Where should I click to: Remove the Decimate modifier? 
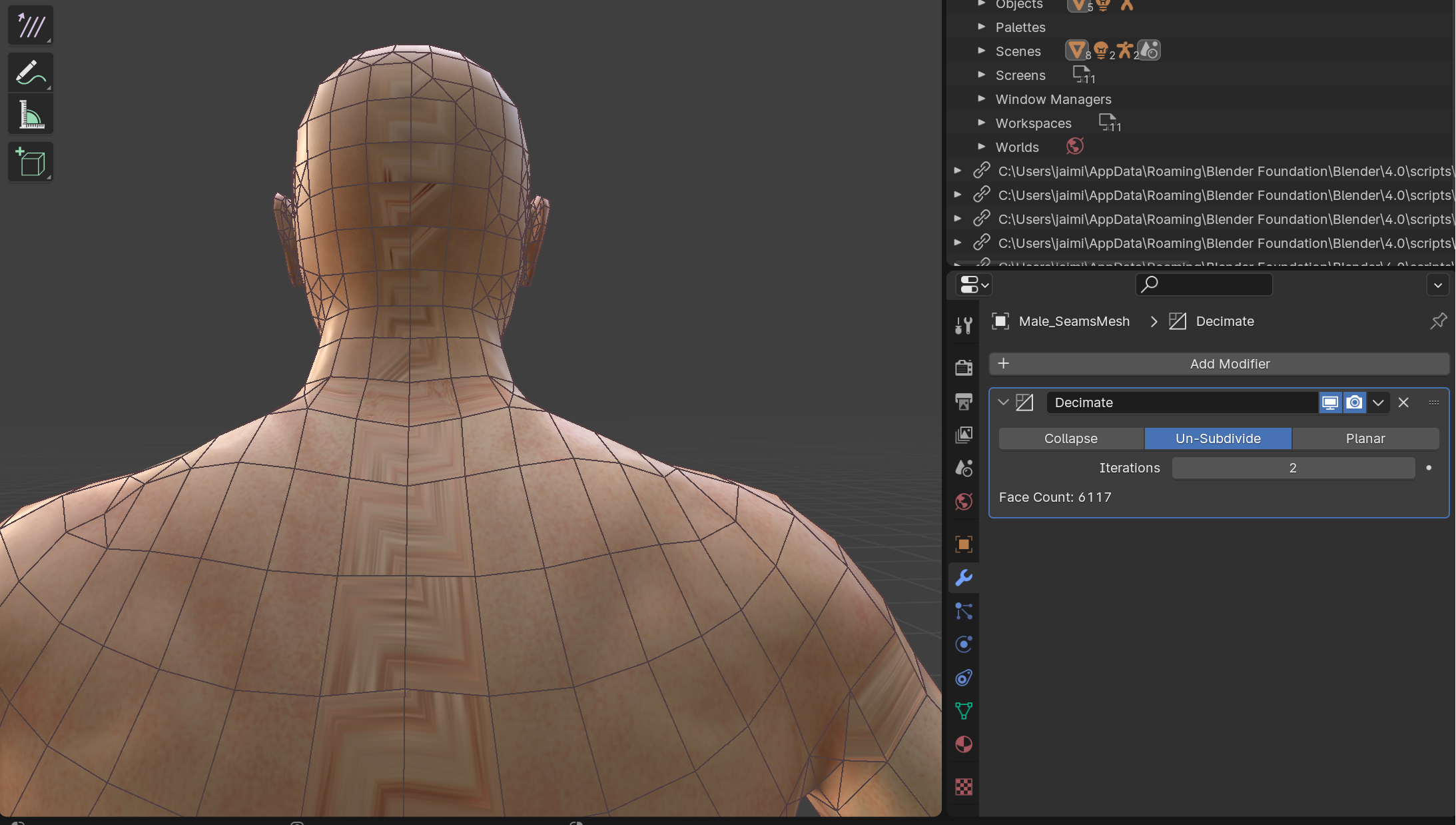pos(1403,403)
